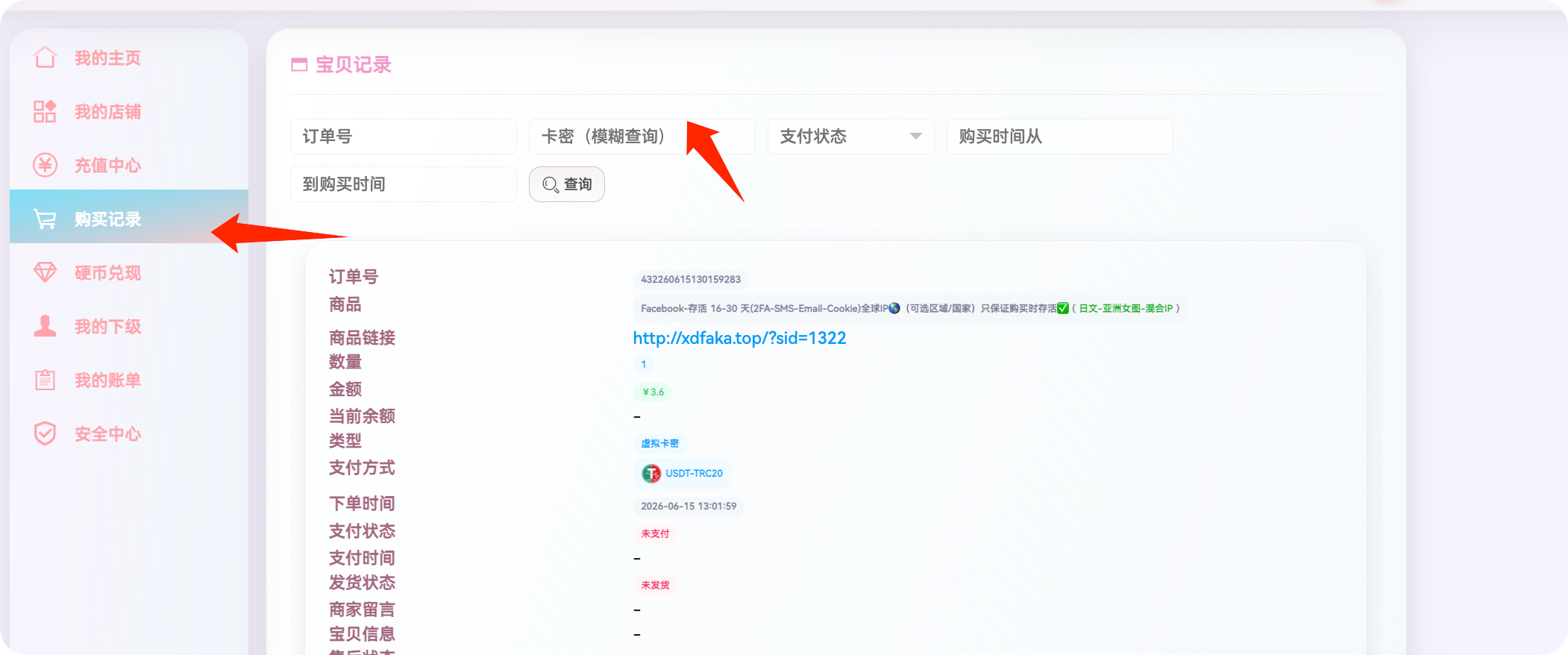Click the clipboard icon beside 我的账单
The height and width of the screenshot is (655, 1568).
pyautogui.click(x=45, y=380)
